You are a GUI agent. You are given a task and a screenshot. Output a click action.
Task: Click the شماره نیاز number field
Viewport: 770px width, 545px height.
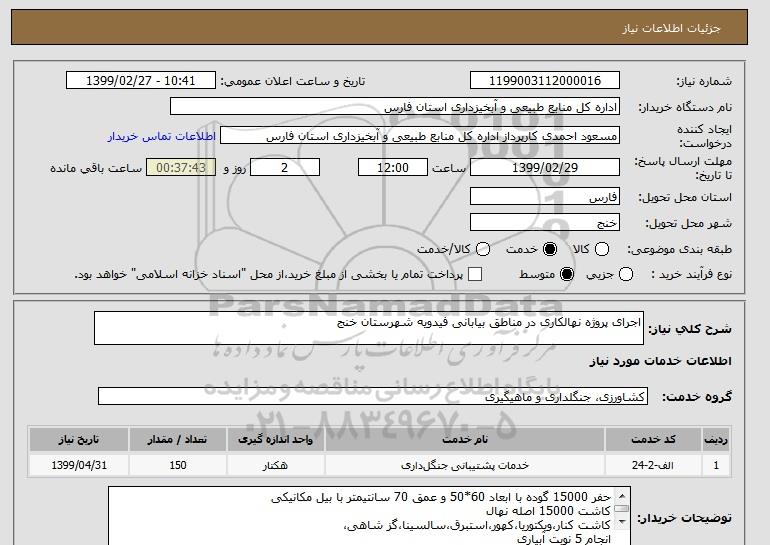(x=545, y=81)
